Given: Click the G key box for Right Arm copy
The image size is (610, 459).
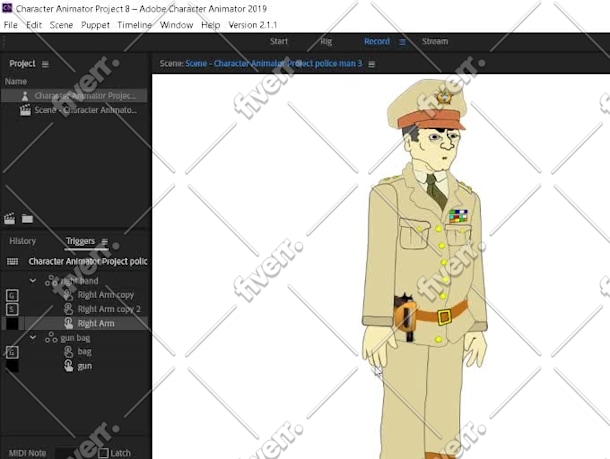Looking at the screenshot, I should (12, 295).
